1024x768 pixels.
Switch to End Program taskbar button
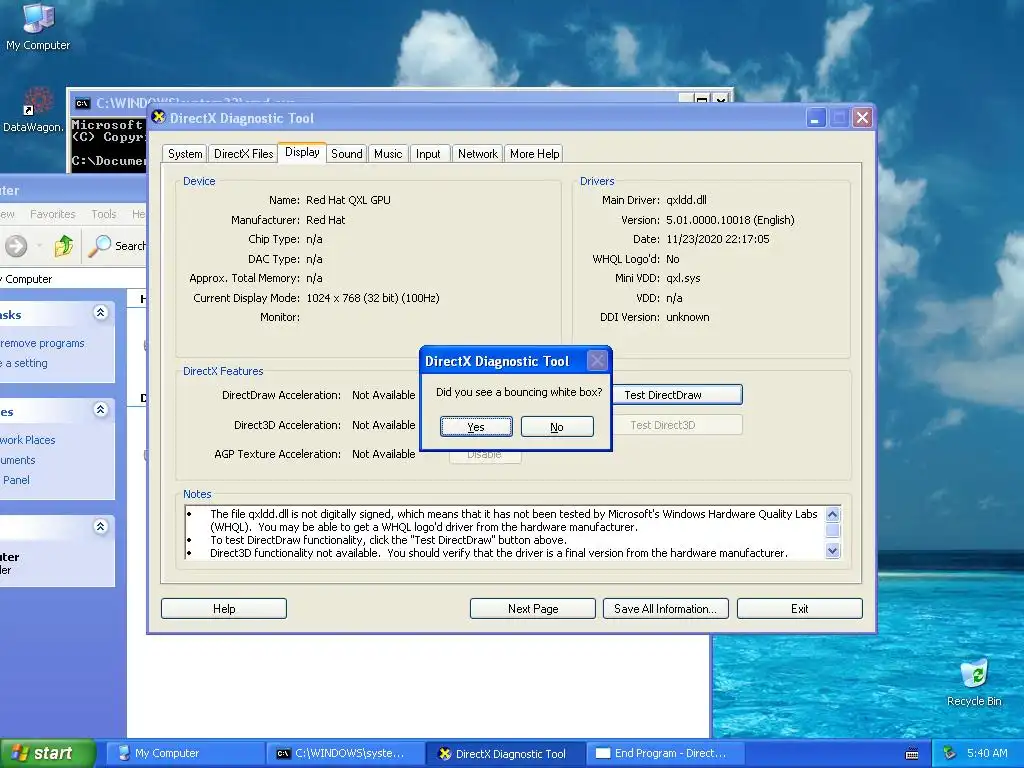(x=666, y=754)
